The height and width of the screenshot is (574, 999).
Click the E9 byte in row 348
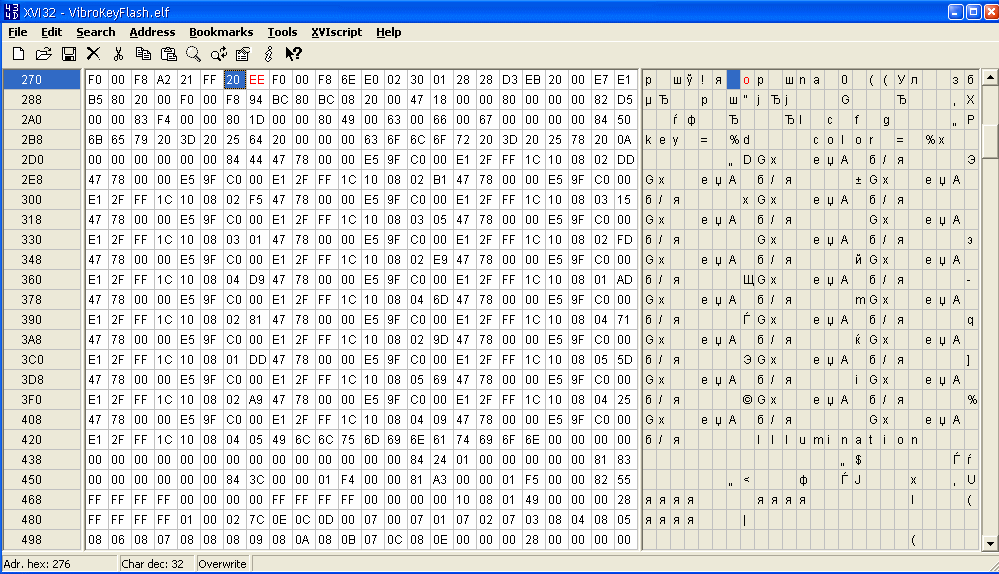coord(440,259)
